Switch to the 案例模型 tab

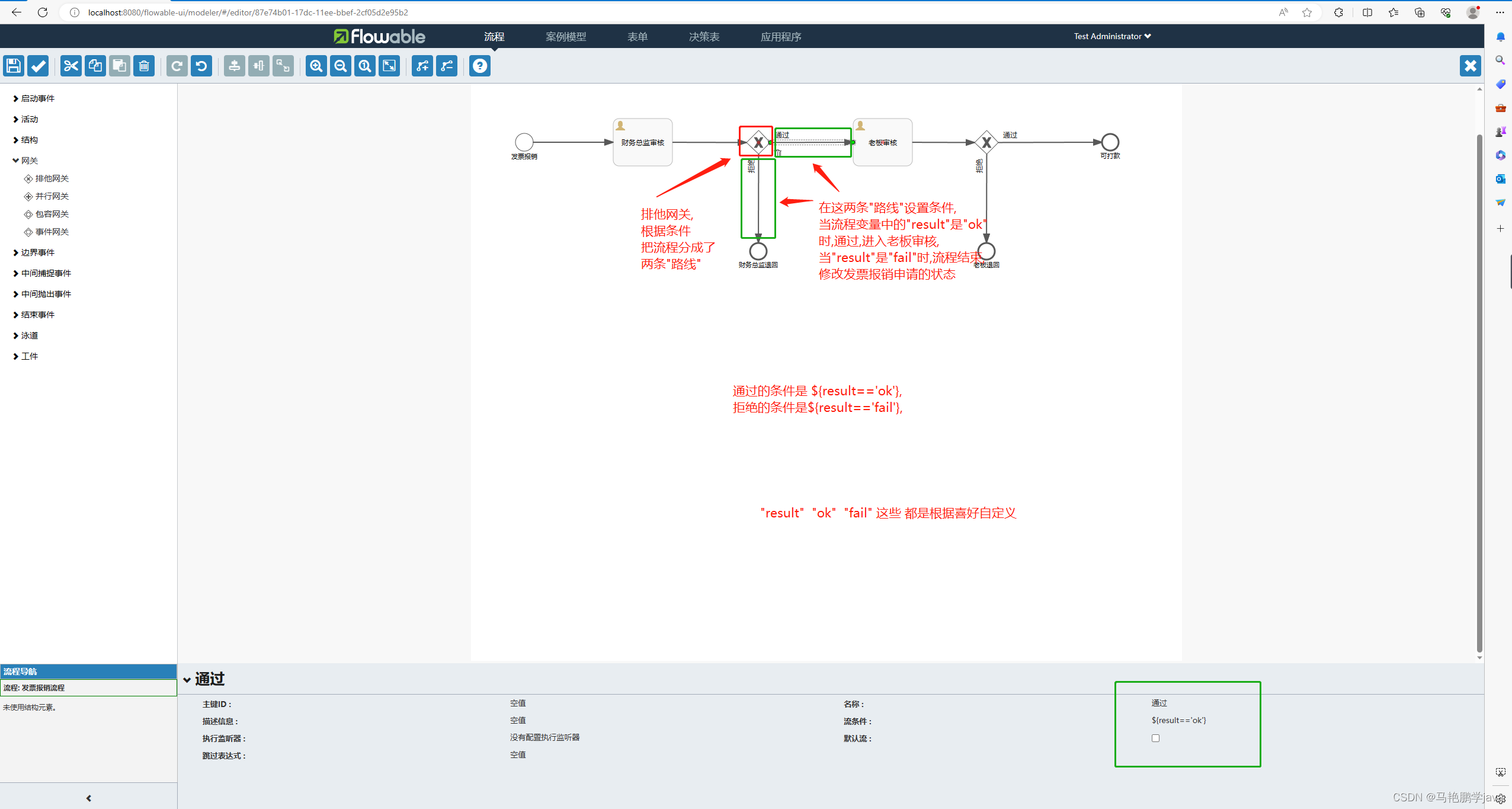click(566, 37)
